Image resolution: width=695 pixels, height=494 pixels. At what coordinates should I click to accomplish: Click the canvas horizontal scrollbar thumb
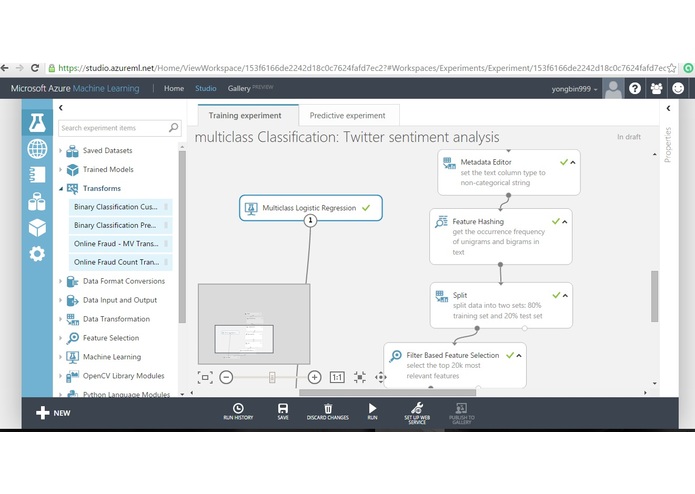pyautogui.click(x=387, y=393)
